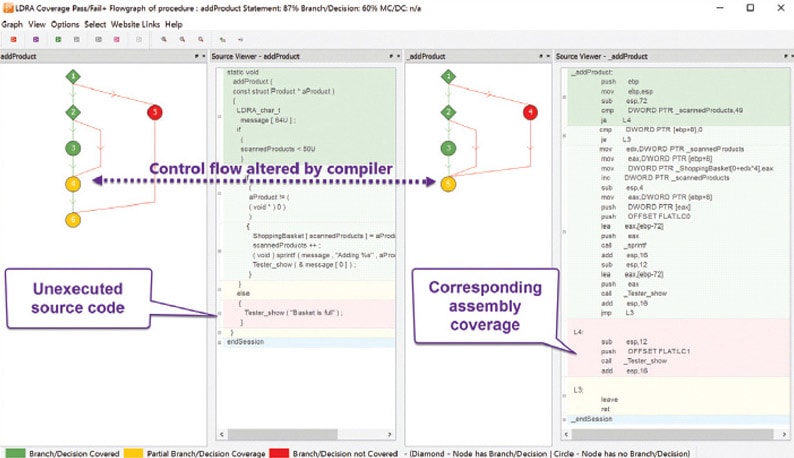
Task: Click 'L3:' label in assembly viewer
Action: tap(578, 390)
